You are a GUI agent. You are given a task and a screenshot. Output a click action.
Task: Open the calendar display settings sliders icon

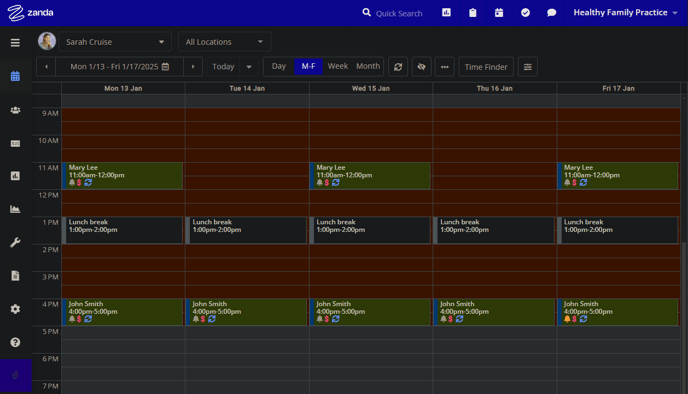click(527, 67)
